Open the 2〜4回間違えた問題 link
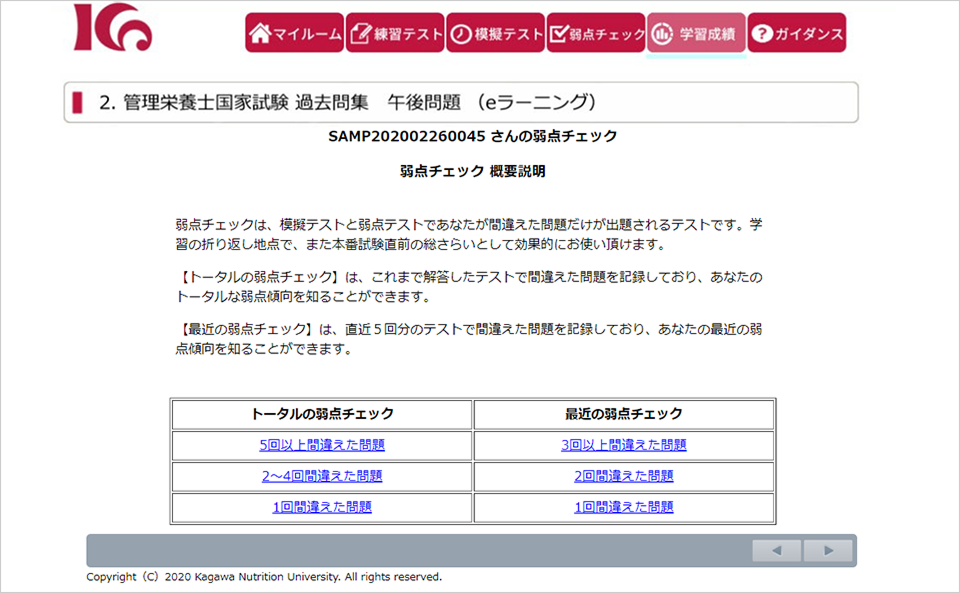The width and height of the screenshot is (960, 593). click(322, 476)
